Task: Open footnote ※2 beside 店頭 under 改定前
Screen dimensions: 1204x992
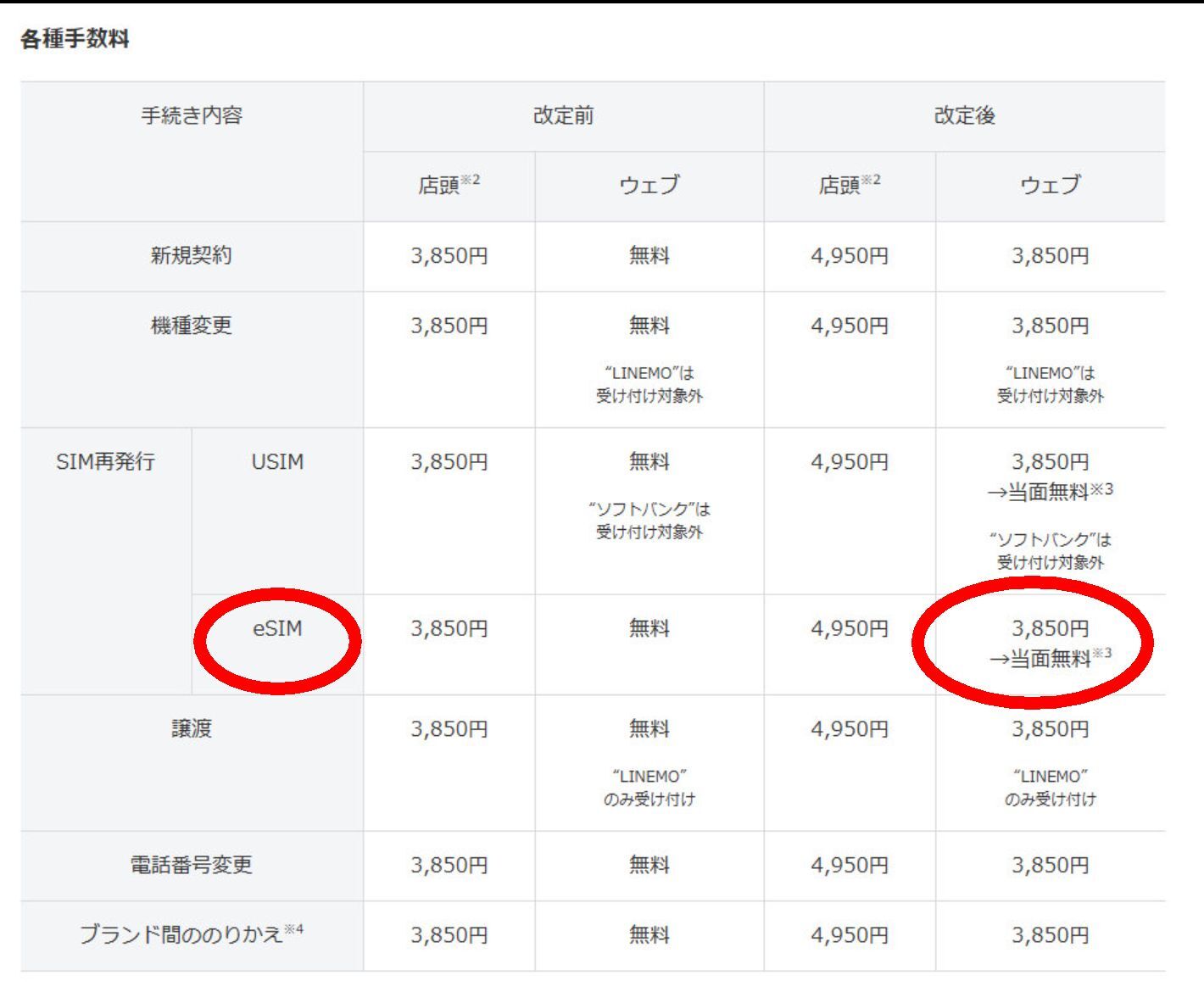Action: (471, 180)
